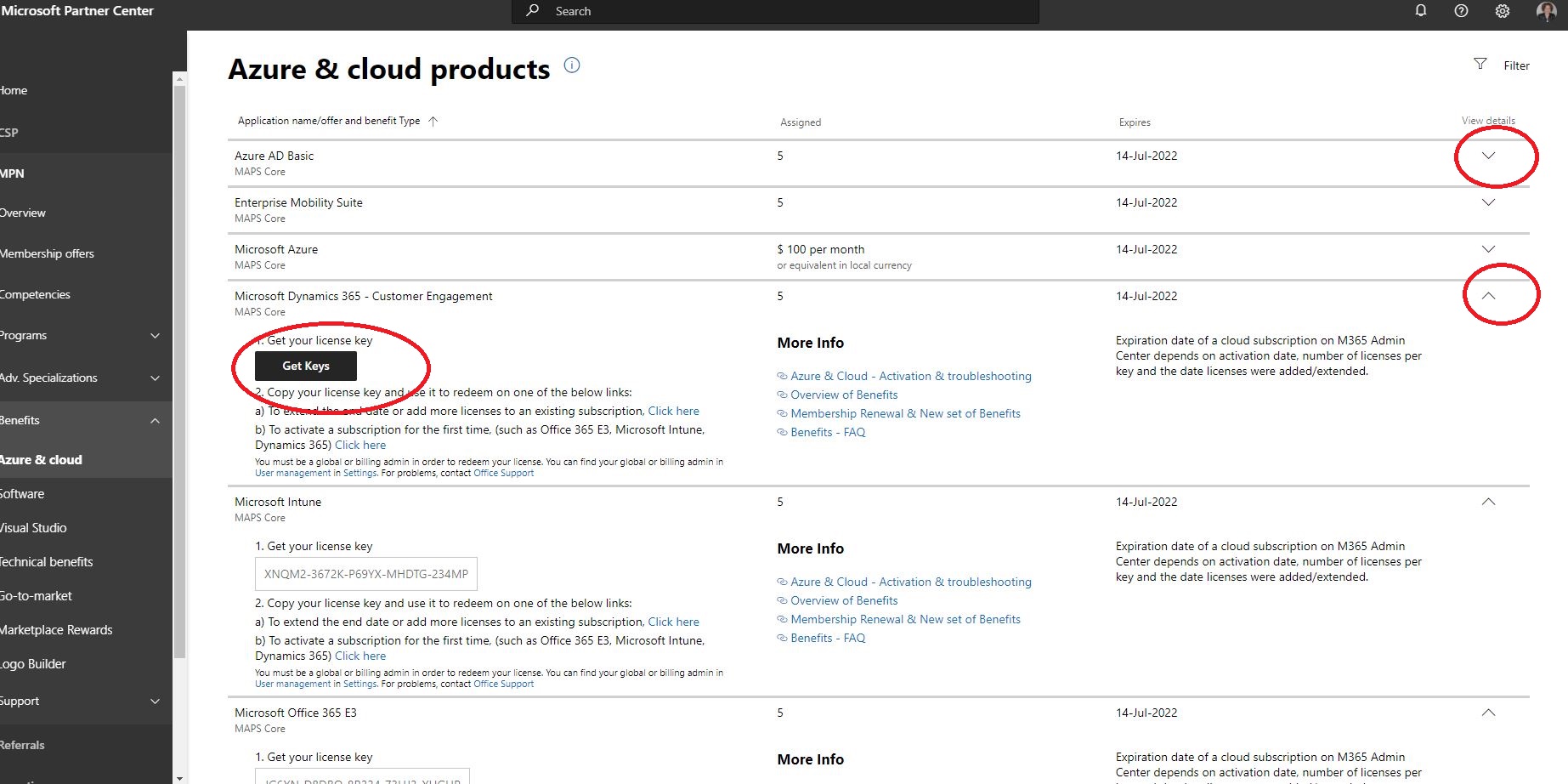Image resolution: width=1568 pixels, height=784 pixels.
Task: Click the Filter funnel icon
Action: point(1480,65)
